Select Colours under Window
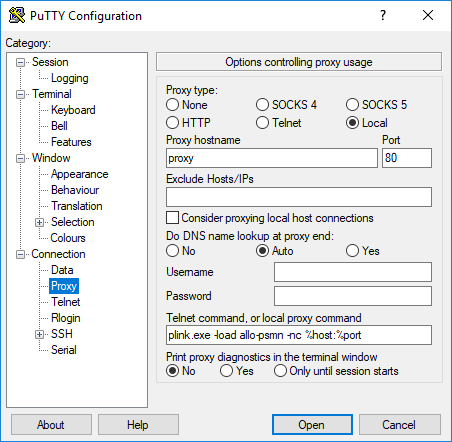The image size is (452, 442). pos(68,238)
